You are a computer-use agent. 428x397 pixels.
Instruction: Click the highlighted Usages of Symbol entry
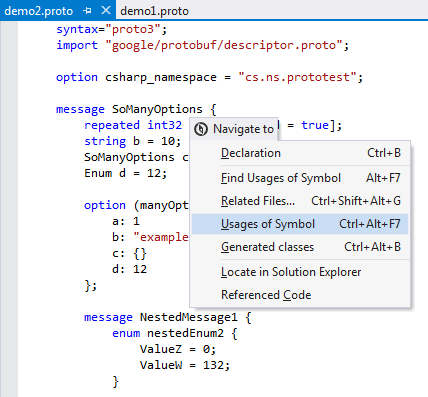[300, 224]
